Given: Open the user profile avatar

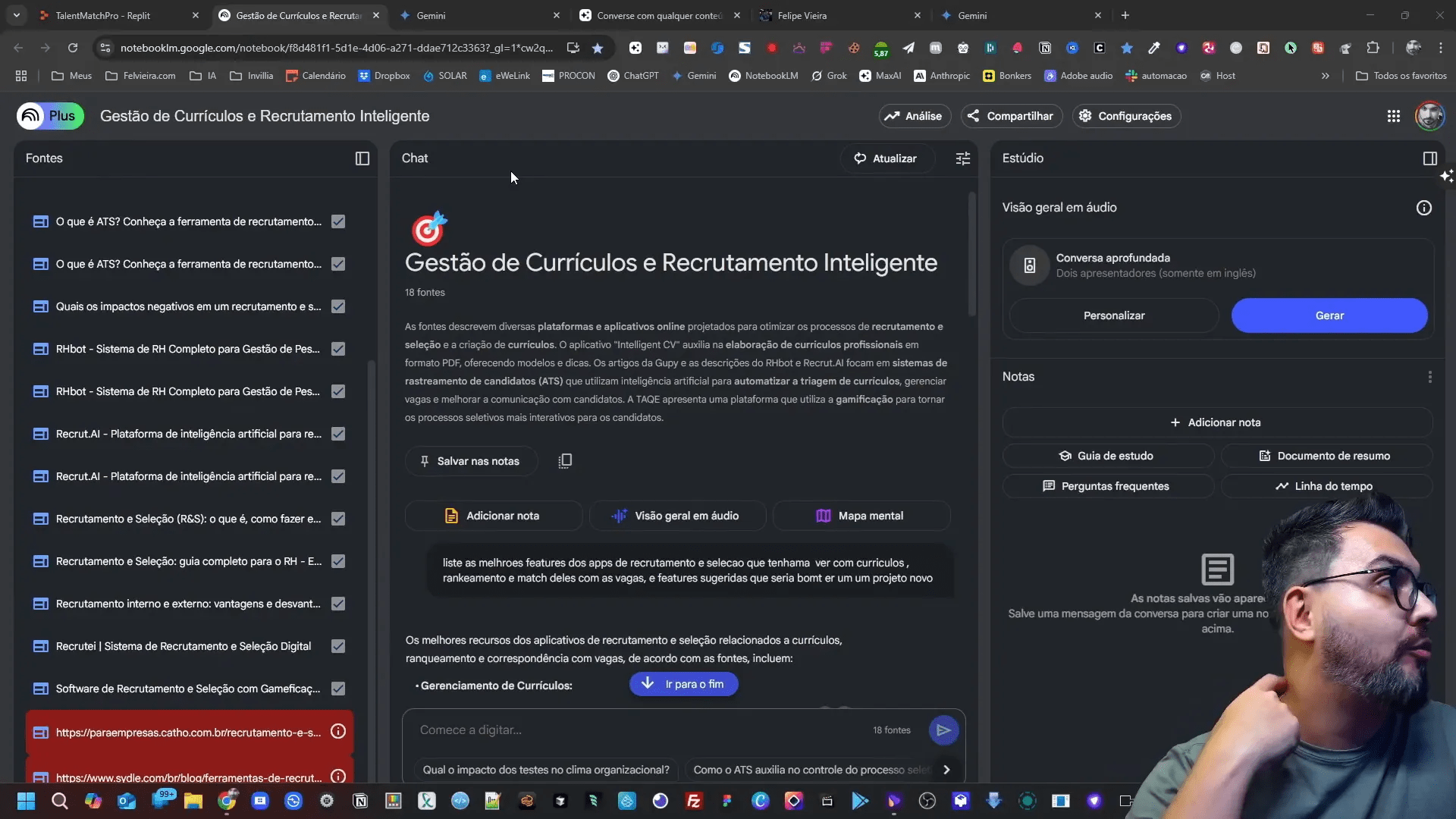Looking at the screenshot, I should (x=1430, y=116).
